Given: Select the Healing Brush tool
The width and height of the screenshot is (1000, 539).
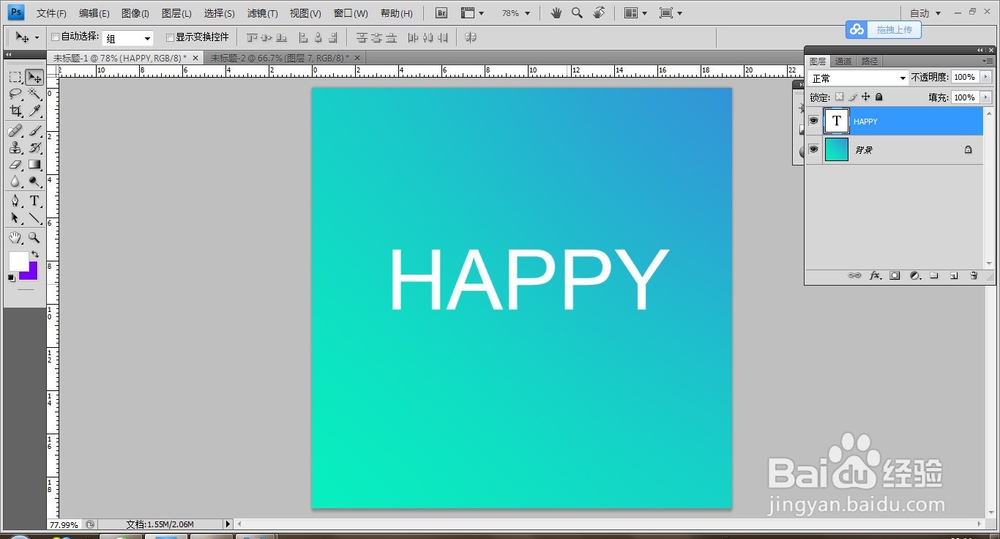Looking at the screenshot, I should [15, 131].
